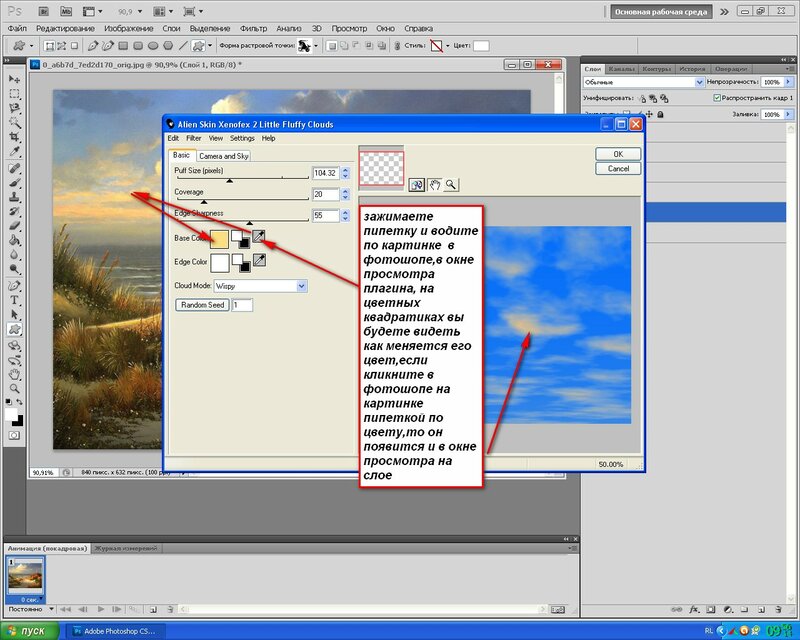
Task: Open the layer blend mode dropdown
Action: point(699,82)
